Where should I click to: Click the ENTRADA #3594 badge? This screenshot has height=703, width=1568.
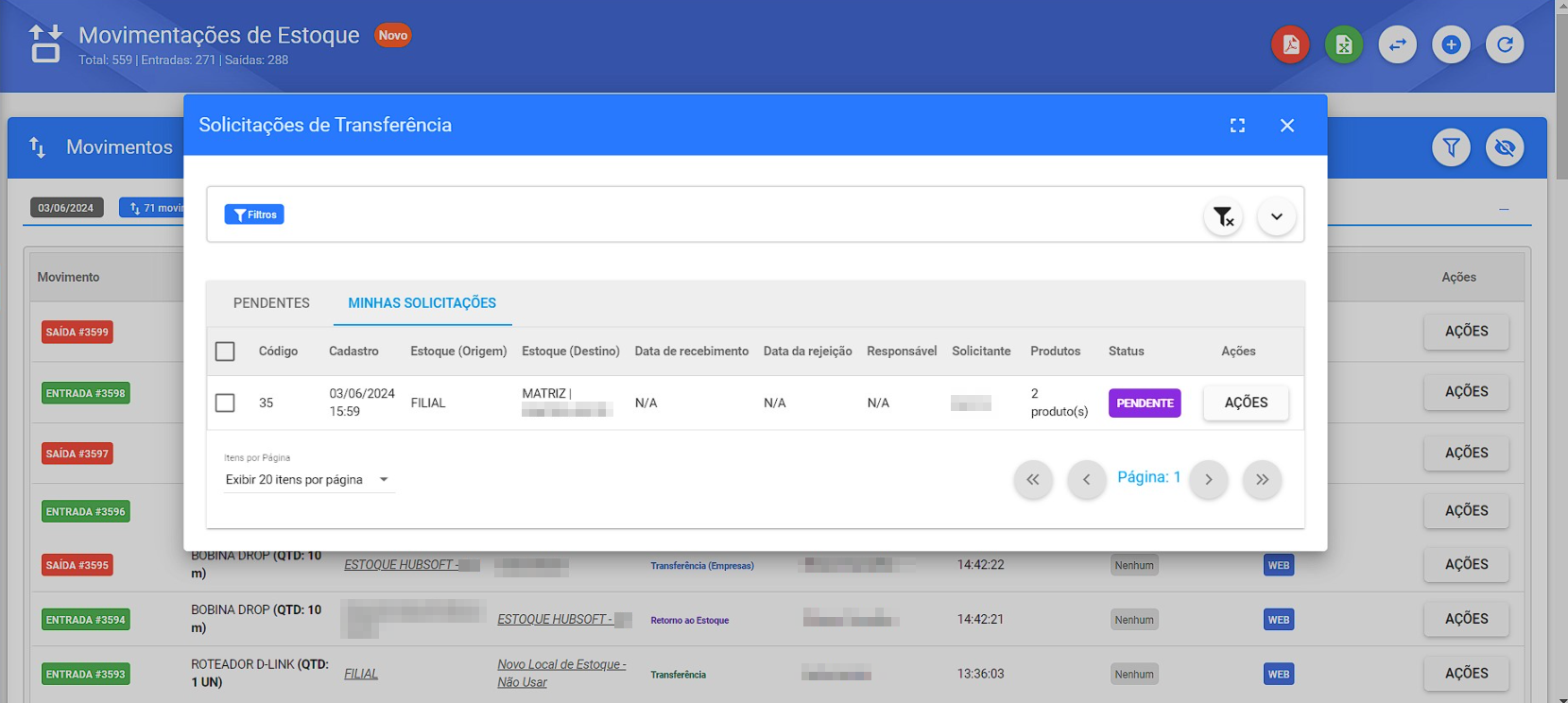[x=85, y=620]
